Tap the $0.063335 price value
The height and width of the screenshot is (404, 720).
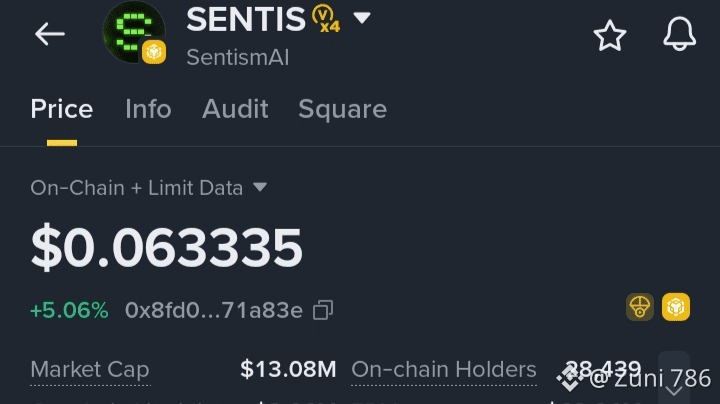pyautogui.click(x=166, y=248)
